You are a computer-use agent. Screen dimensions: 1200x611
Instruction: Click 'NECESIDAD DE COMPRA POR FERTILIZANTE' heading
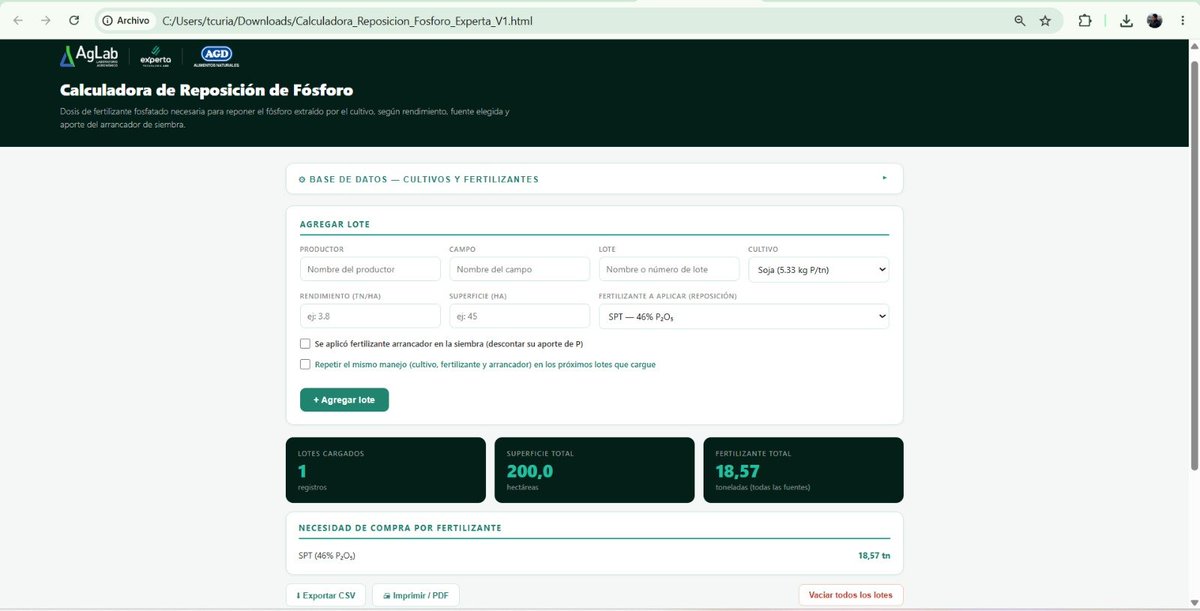coord(400,527)
